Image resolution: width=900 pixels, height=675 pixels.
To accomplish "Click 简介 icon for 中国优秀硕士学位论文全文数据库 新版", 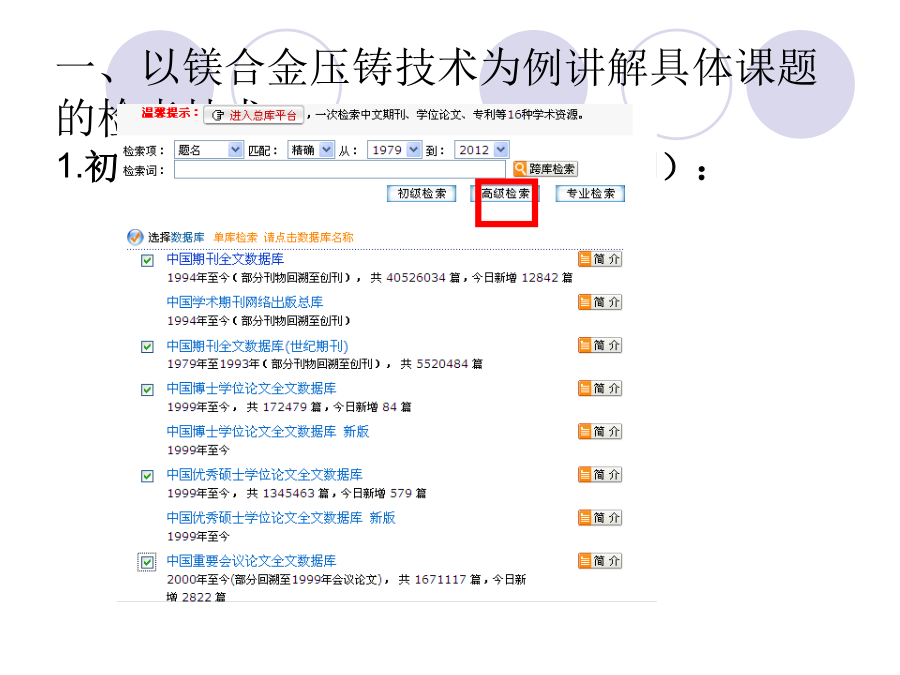I will tap(600, 518).
